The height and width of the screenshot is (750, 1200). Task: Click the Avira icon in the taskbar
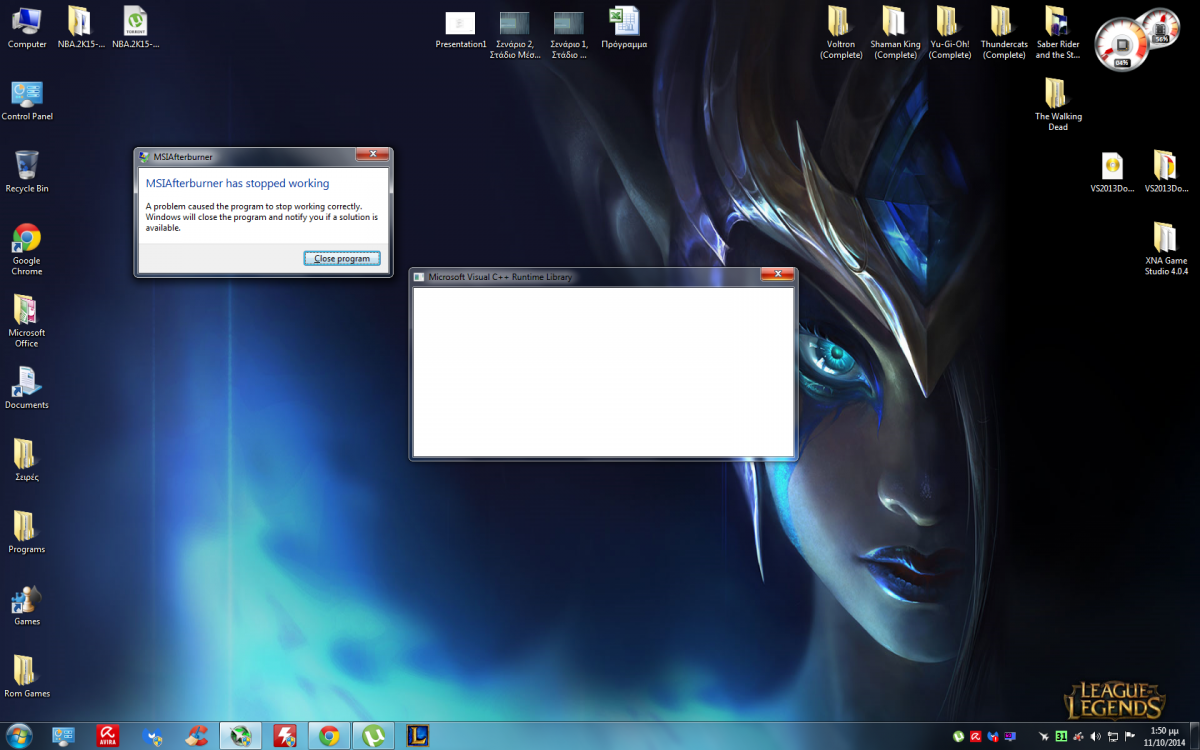pyautogui.click(x=106, y=736)
